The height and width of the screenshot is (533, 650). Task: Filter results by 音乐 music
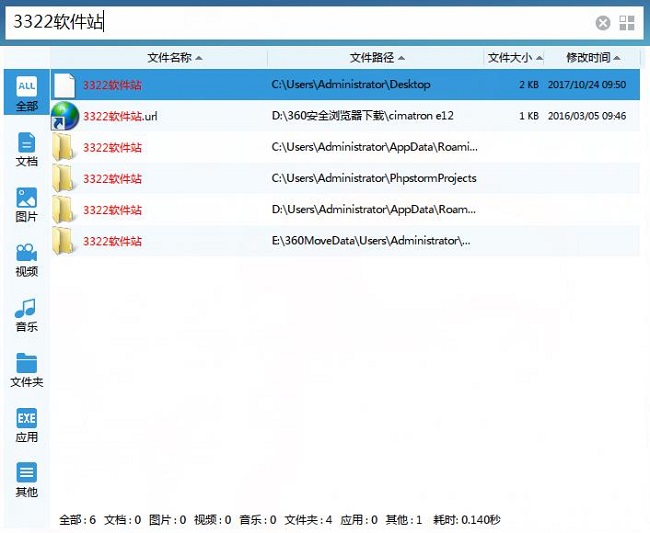(27, 315)
